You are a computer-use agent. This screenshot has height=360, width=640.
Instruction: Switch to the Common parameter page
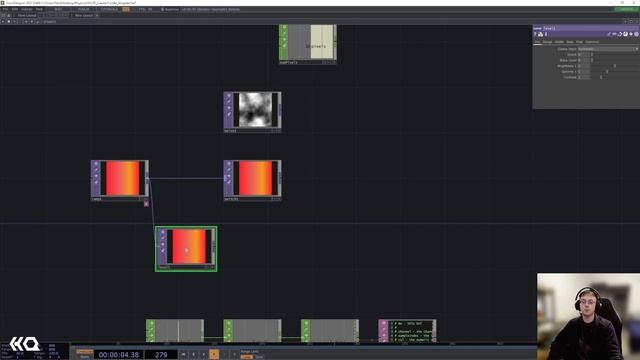(x=592, y=42)
